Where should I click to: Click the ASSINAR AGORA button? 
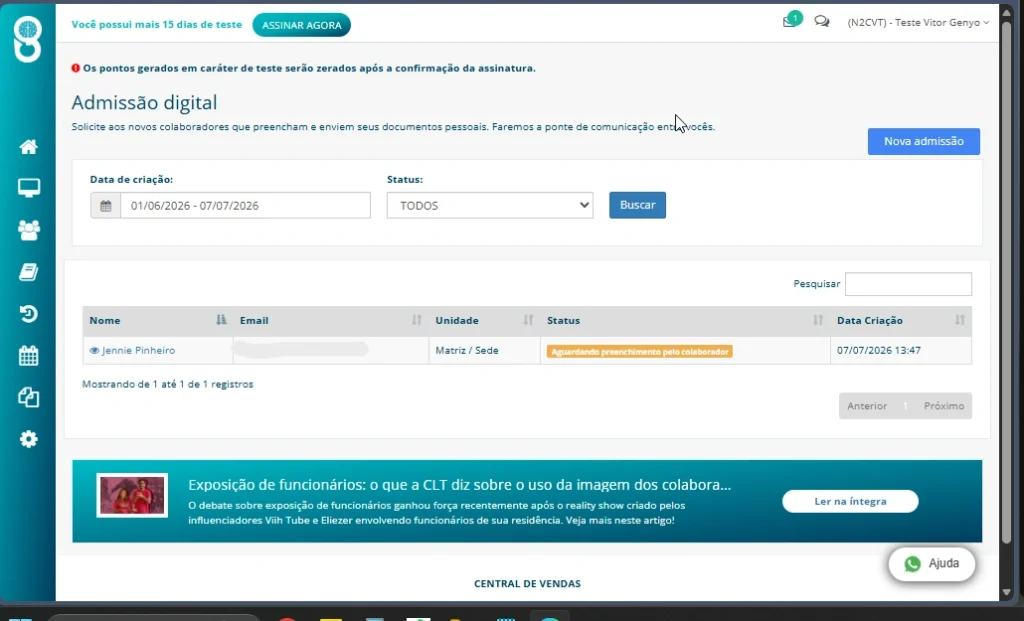(x=301, y=25)
